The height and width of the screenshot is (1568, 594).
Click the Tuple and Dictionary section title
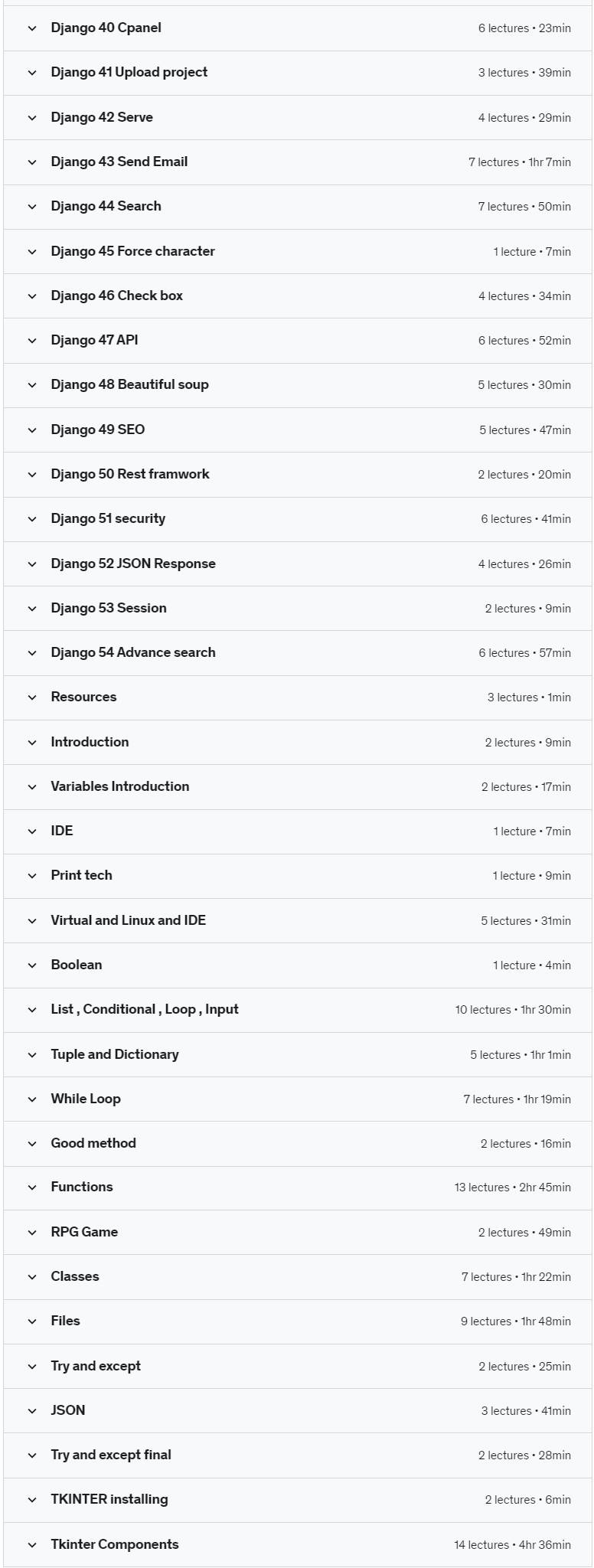(x=115, y=1054)
